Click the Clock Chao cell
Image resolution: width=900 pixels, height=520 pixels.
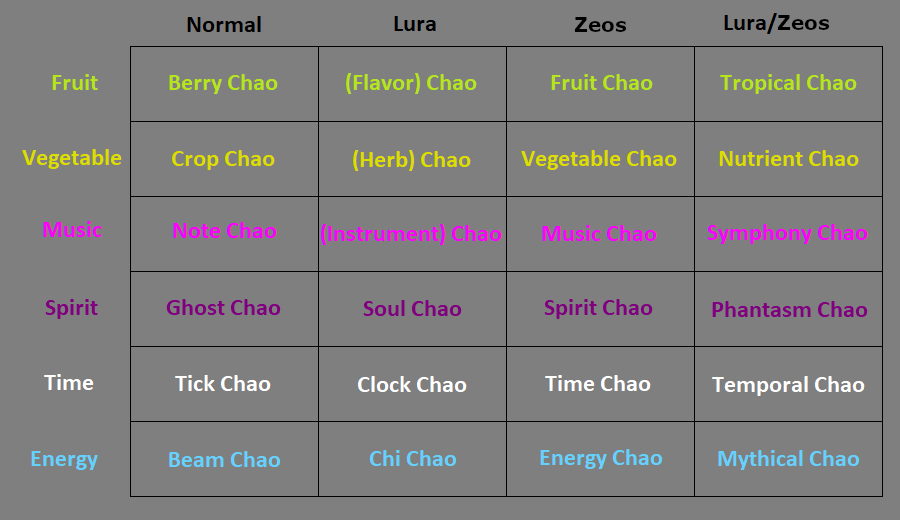412,384
